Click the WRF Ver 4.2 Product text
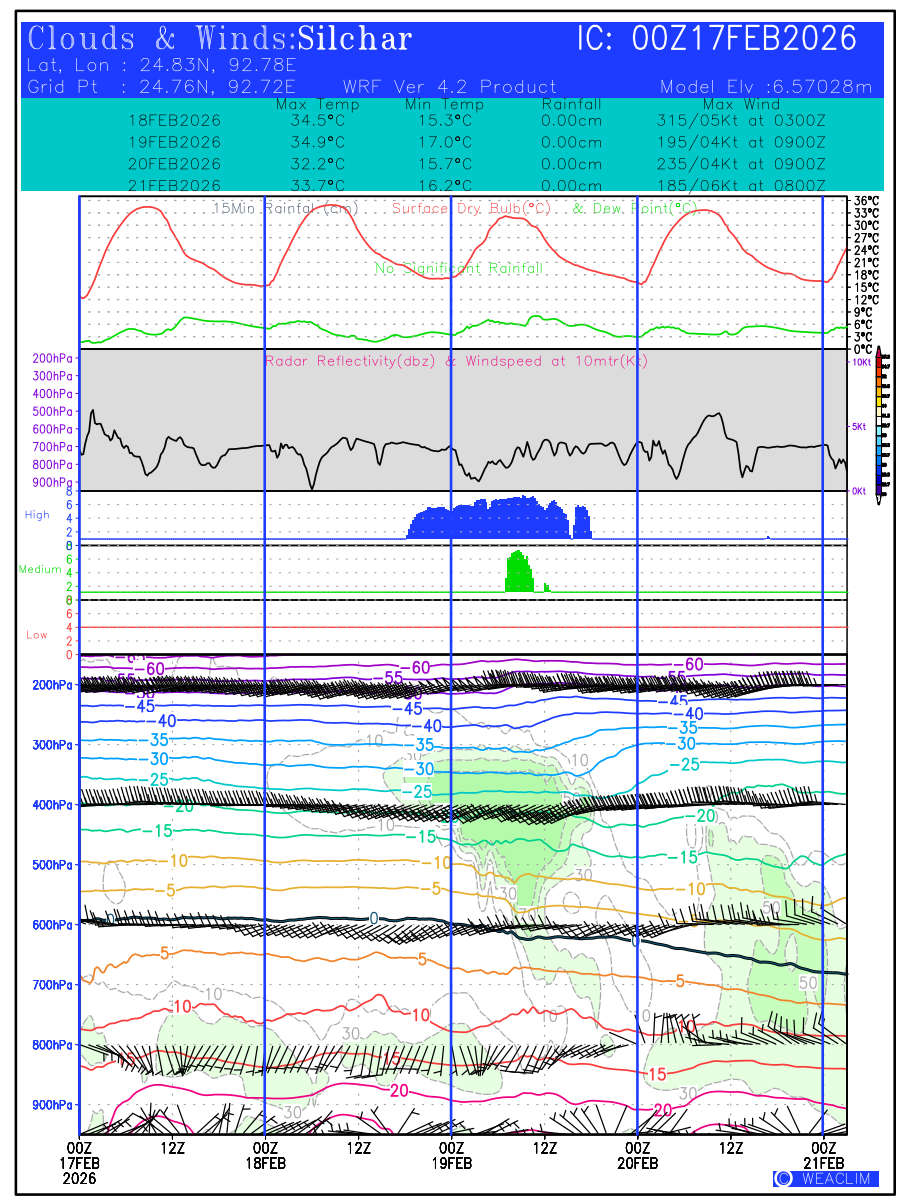900x1200 pixels. [x=449, y=87]
